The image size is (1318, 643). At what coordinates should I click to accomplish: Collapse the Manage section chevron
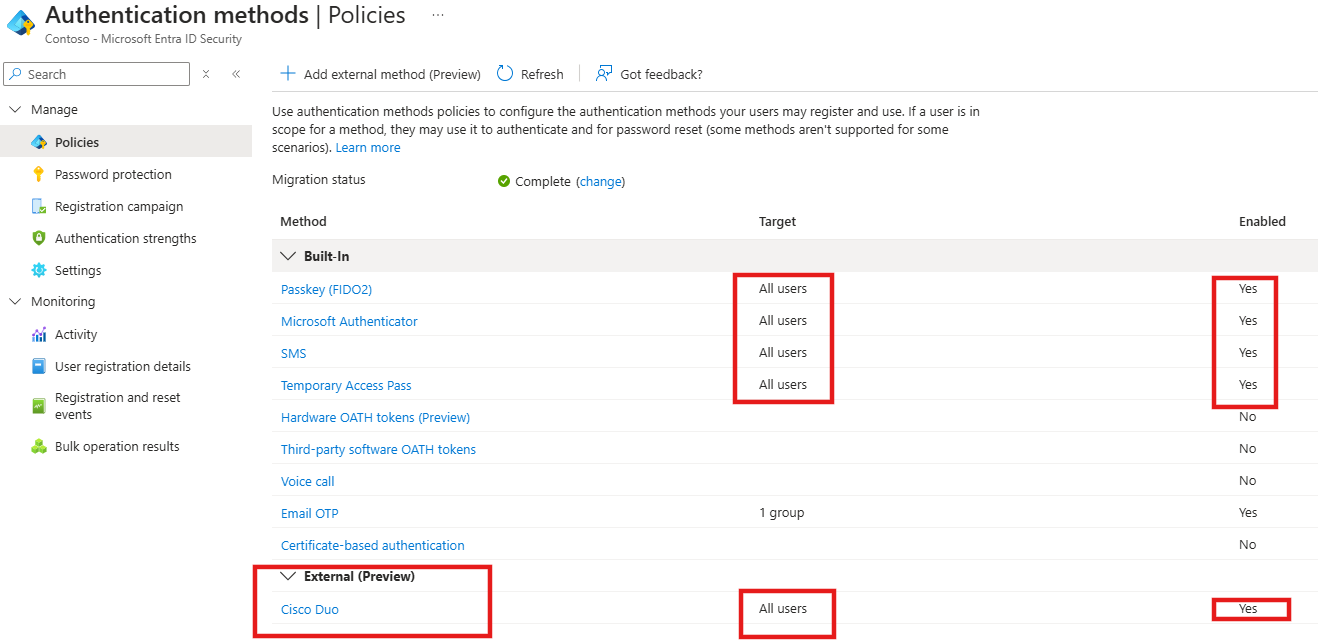click(15, 110)
